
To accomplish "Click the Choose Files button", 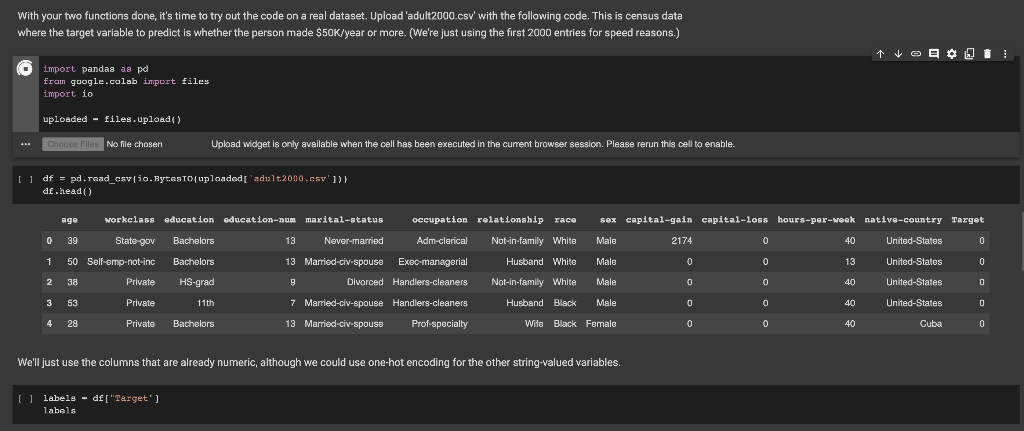I will pos(72,144).
